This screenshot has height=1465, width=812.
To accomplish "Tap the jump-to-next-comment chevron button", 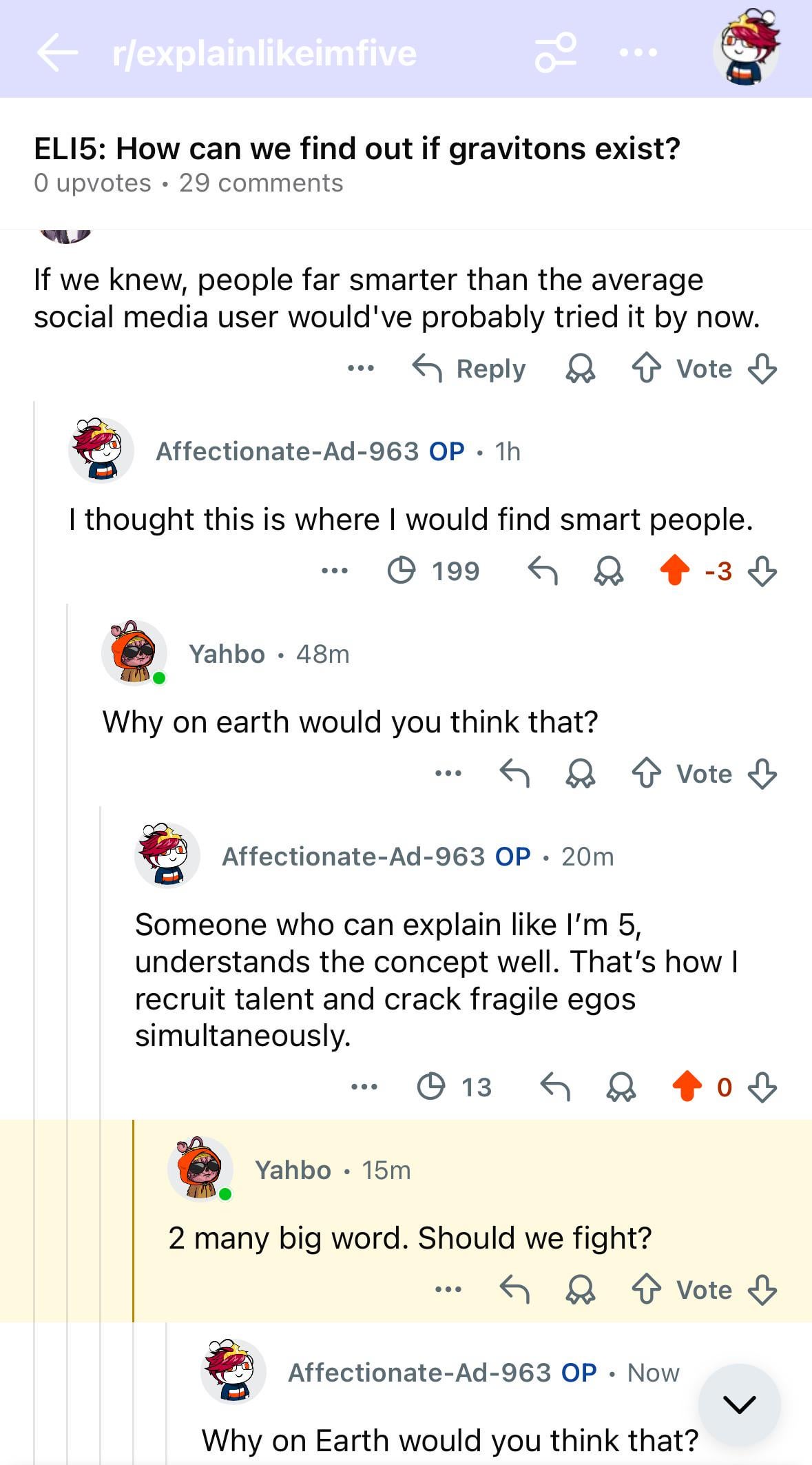I will tap(740, 1404).
